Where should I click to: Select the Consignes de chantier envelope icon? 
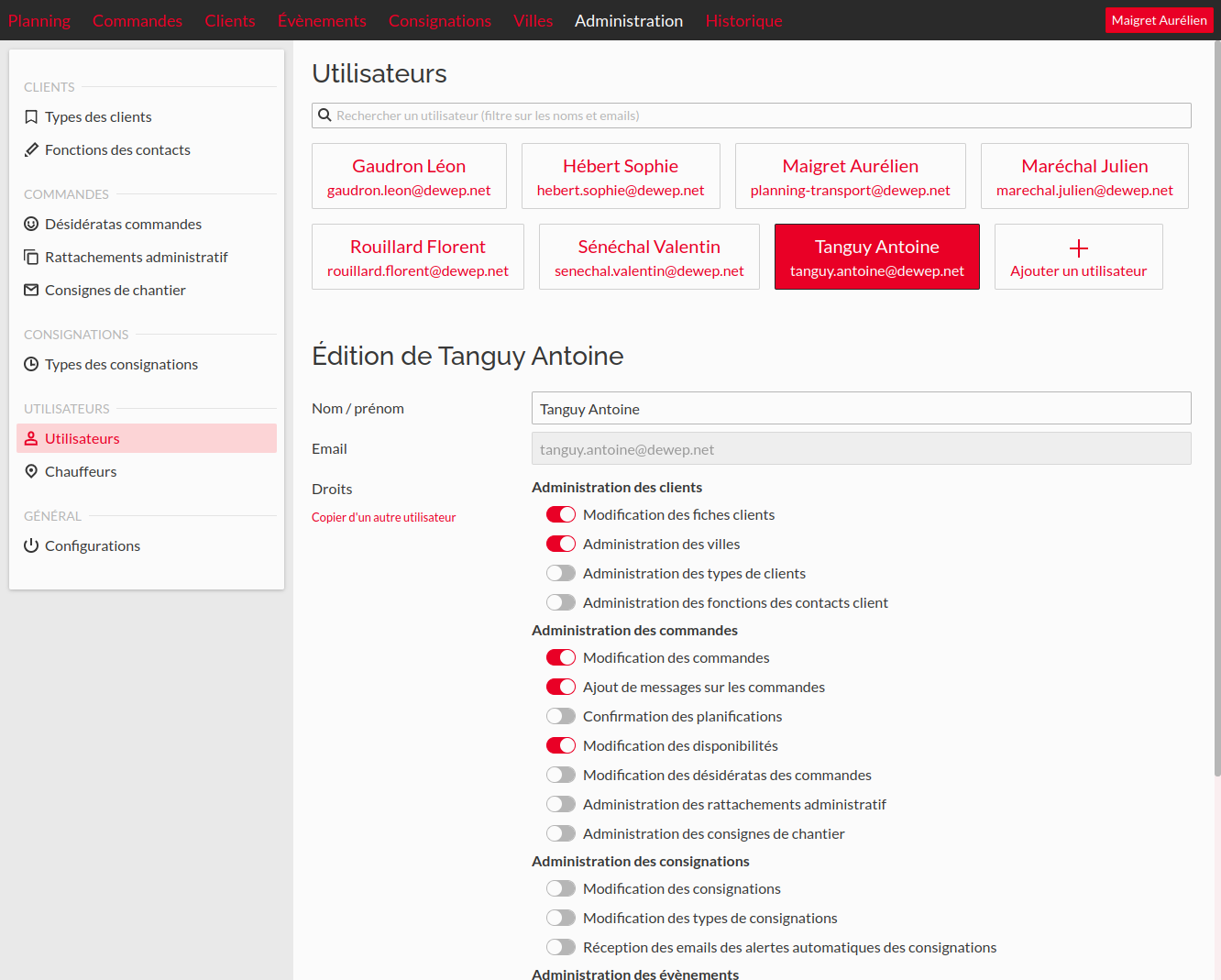pos(30,290)
